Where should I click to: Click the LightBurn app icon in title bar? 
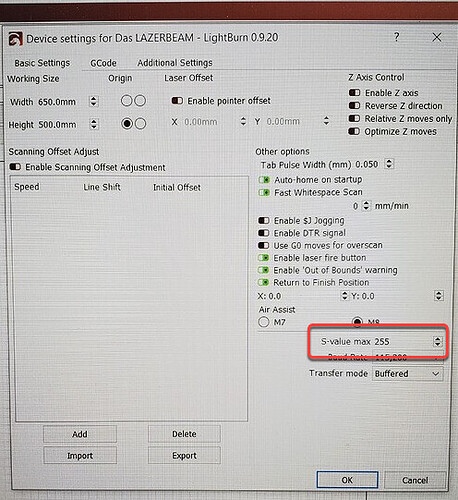point(15,39)
